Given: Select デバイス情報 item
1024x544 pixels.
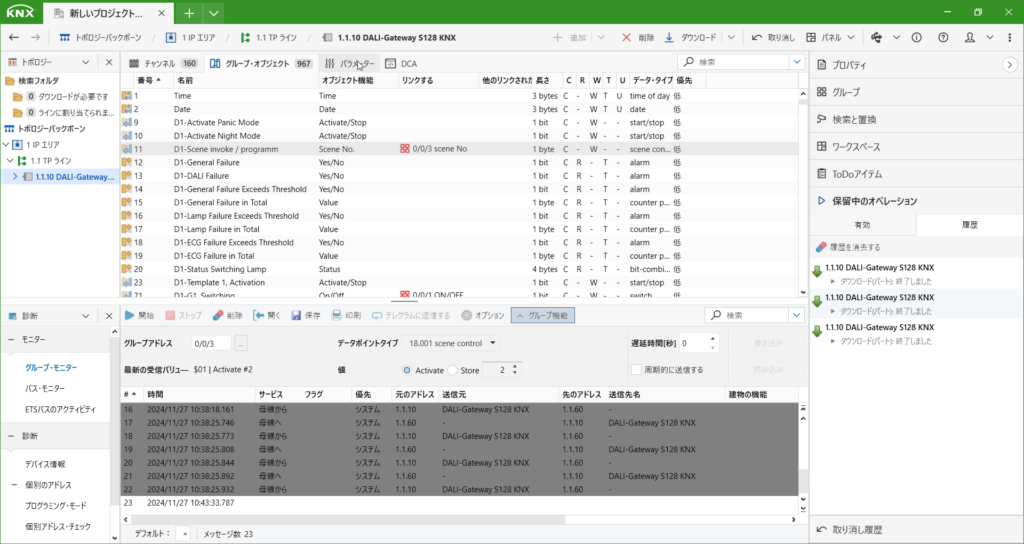Looking at the screenshot, I should 45,464.
